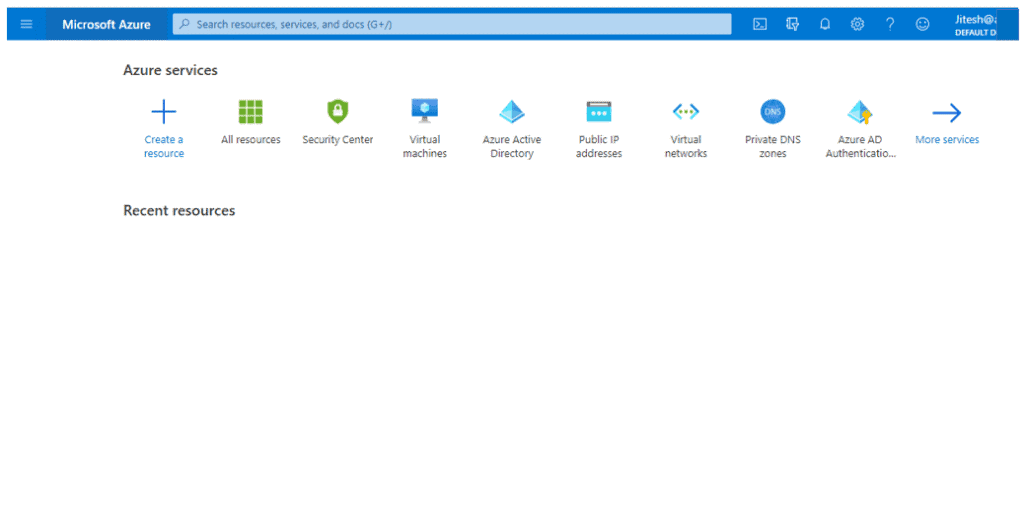Click the All resources label
Image resolution: width=1024 pixels, height=524 pixels.
pyautogui.click(x=251, y=139)
